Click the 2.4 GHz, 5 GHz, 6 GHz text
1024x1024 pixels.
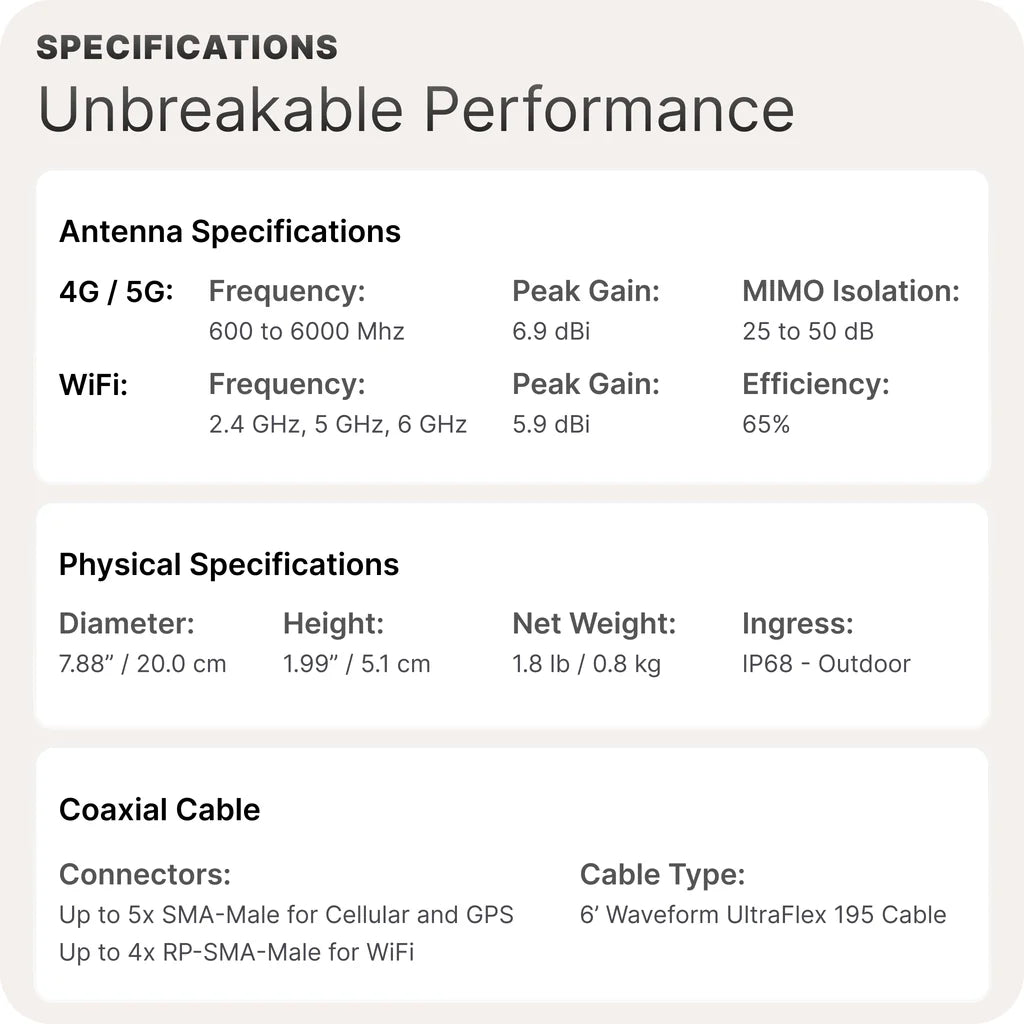click(337, 424)
